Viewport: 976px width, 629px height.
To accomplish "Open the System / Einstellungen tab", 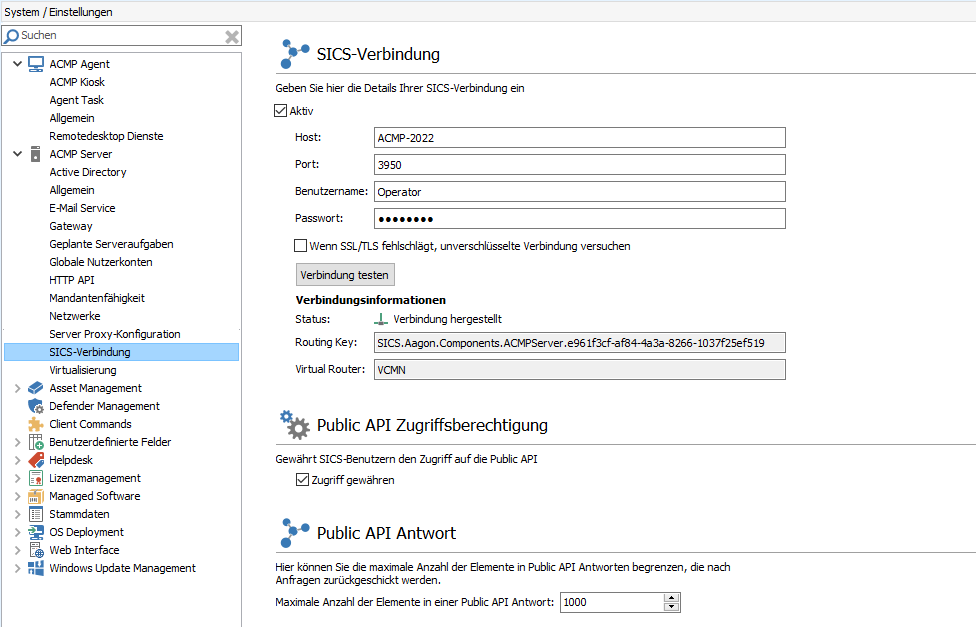I will point(58,13).
